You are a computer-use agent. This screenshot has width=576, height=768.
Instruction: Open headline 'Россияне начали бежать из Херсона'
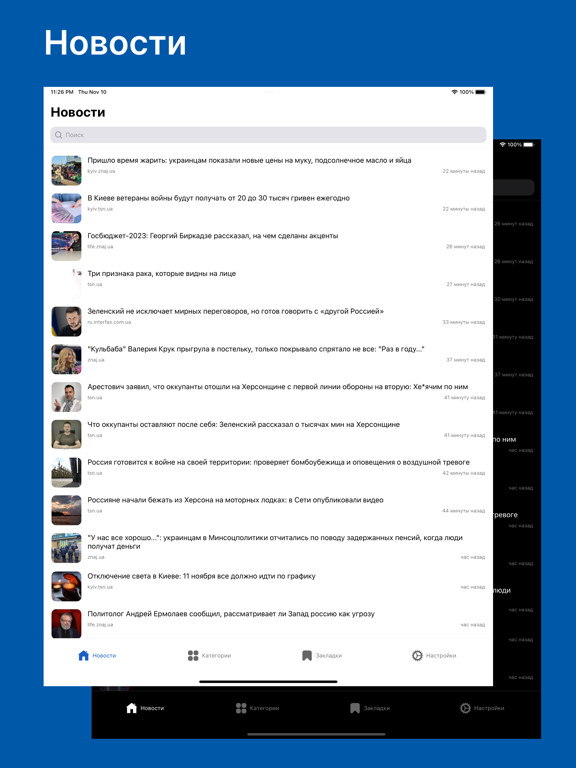point(235,500)
